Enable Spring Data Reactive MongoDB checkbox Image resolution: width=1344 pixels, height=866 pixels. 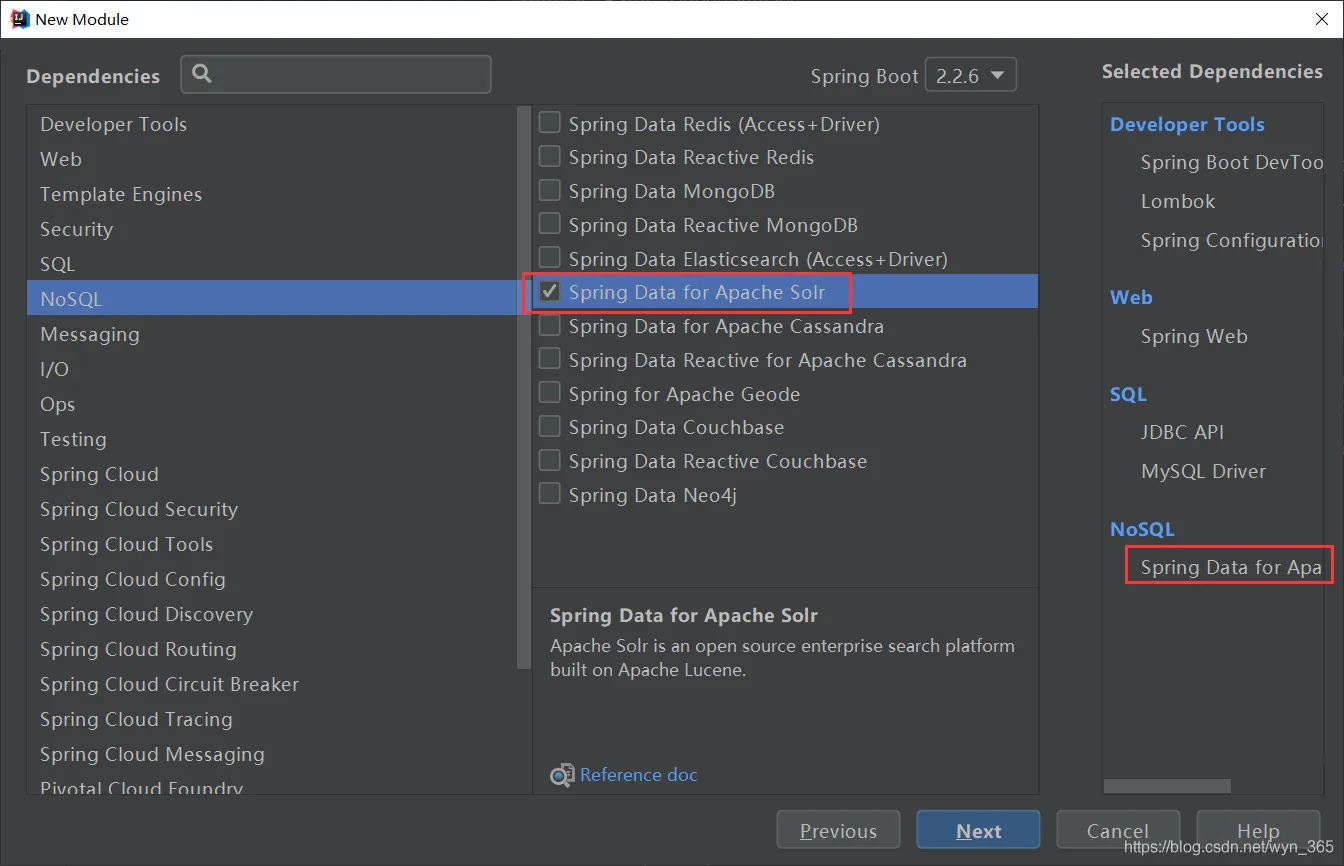[x=549, y=225]
